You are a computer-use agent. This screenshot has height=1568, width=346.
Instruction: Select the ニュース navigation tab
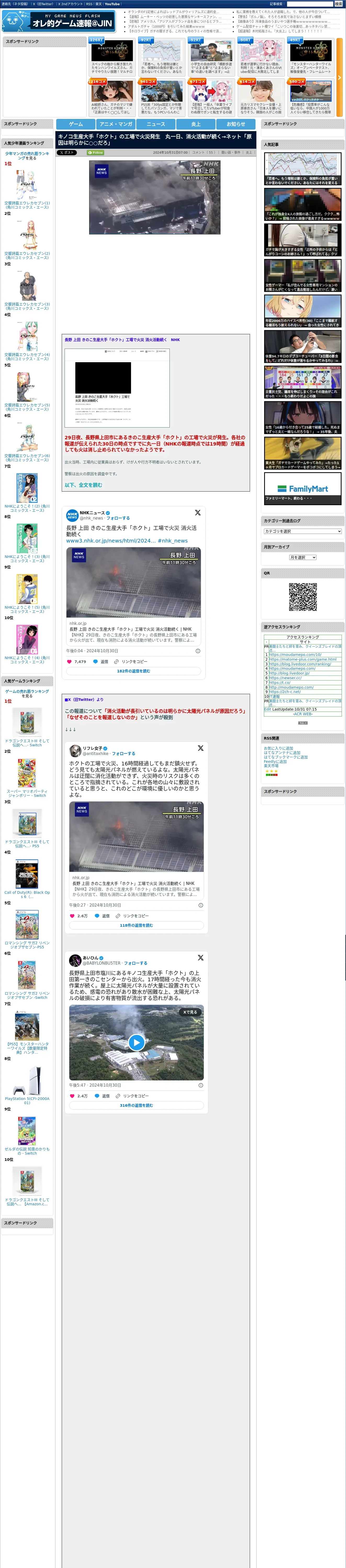156,124
